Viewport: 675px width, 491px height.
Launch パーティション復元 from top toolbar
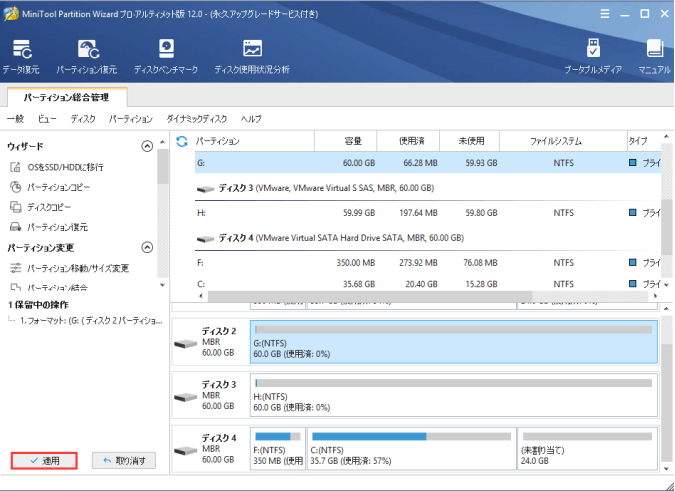point(87,56)
